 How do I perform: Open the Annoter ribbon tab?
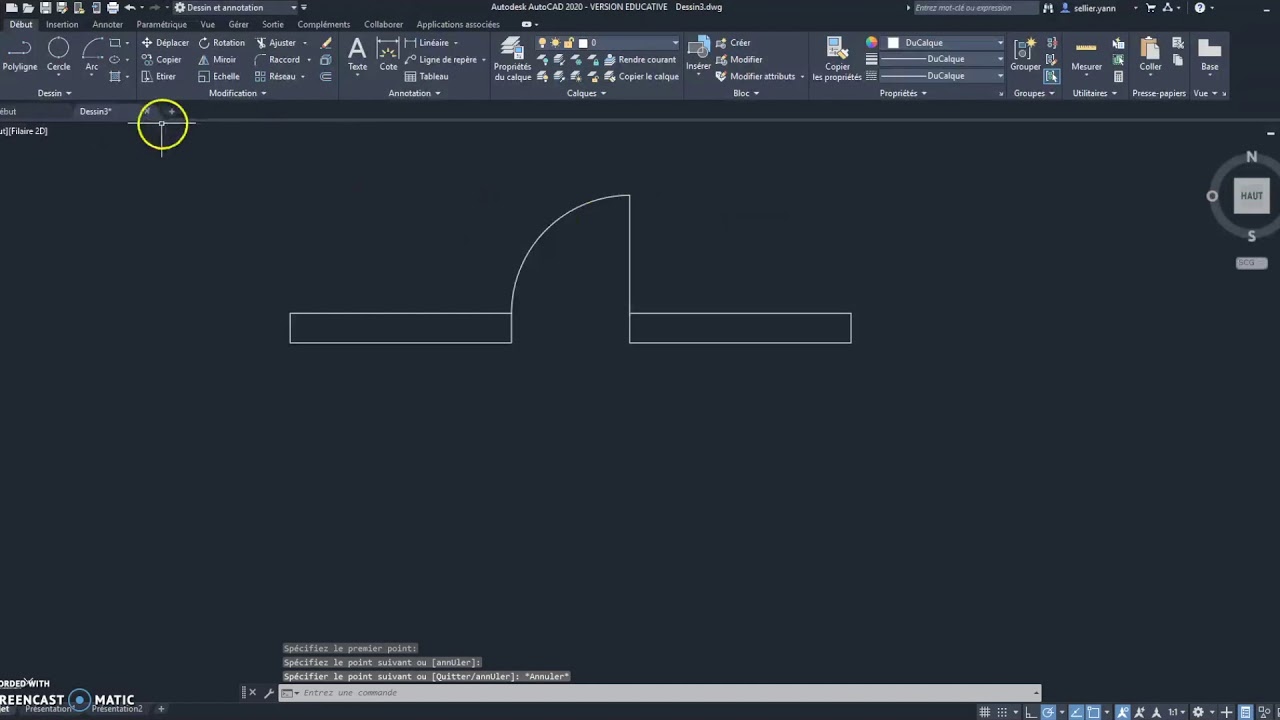tap(108, 24)
